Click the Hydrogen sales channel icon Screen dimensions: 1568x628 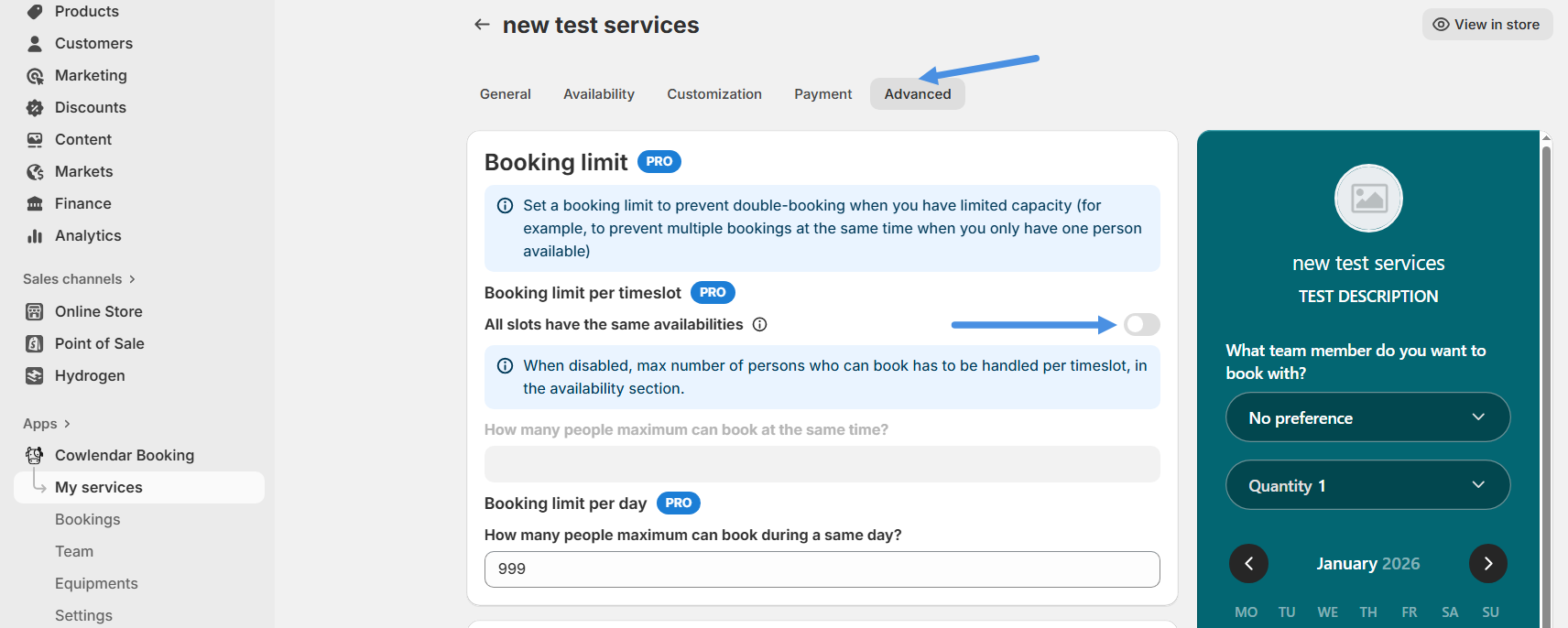[35, 376]
